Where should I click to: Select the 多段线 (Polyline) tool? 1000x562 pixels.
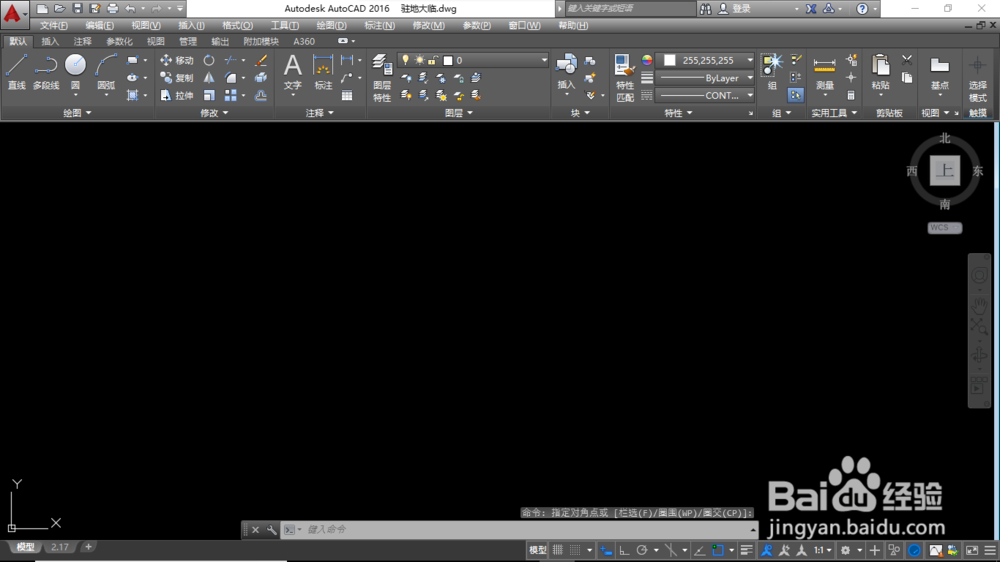(x=46, y=72)
